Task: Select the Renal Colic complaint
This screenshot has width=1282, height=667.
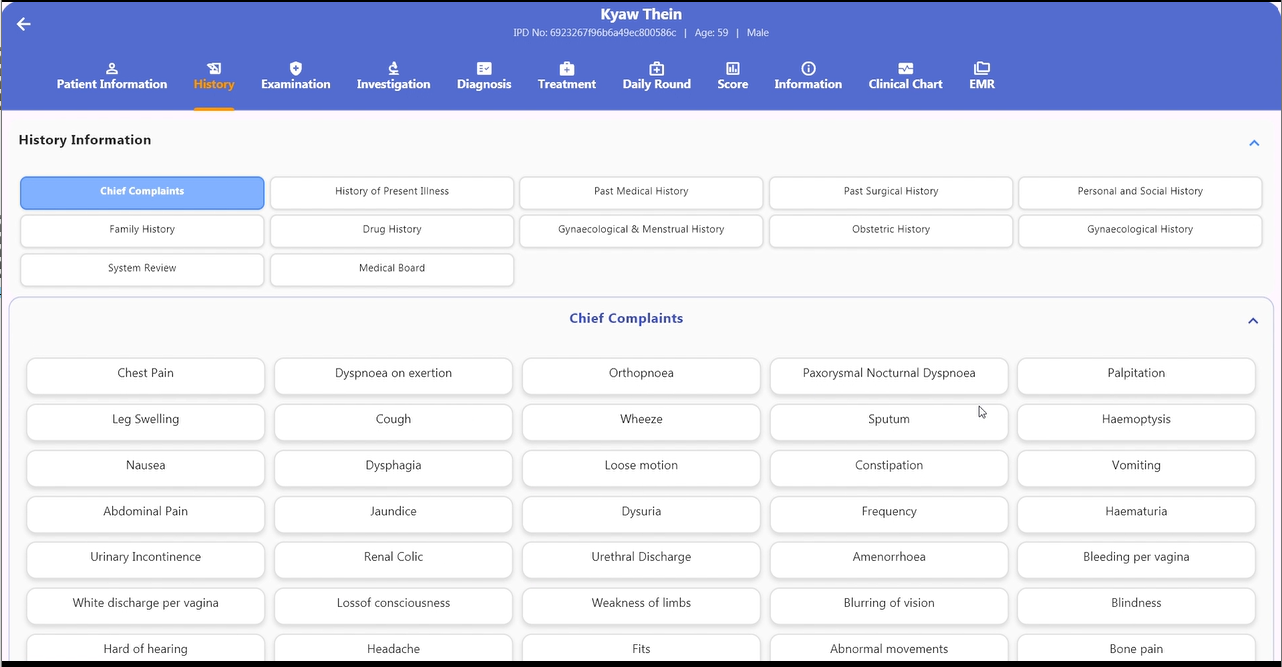Action: [393, 558]
